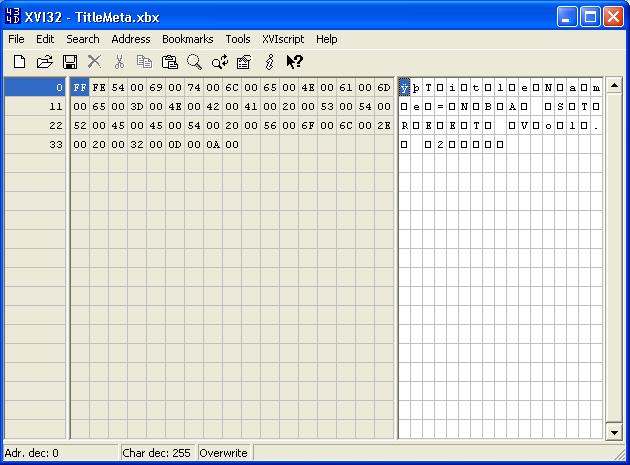The height and width of the screenshot is (465, 630).
Task: Click address label 22
Action: coord(35,125)
